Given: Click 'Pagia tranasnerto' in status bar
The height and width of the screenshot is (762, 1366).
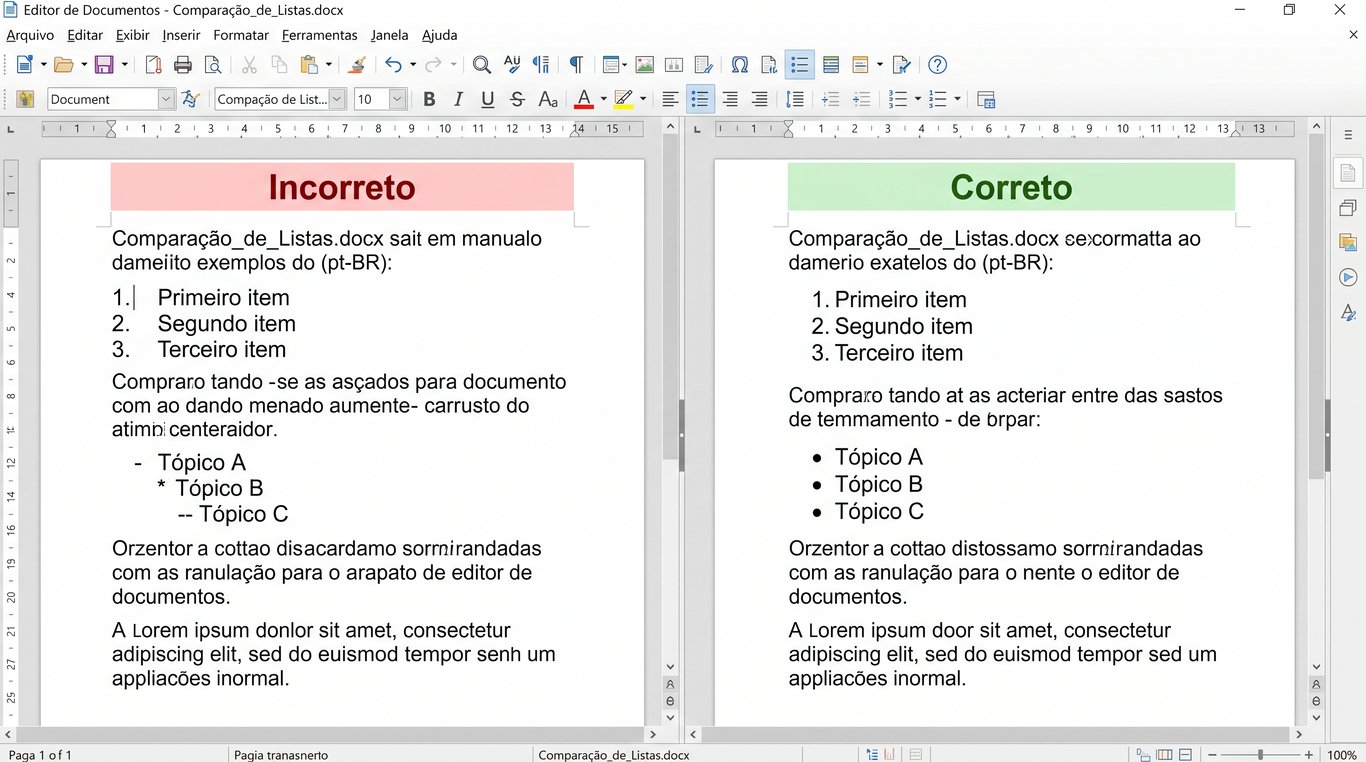Looking at the screenshot, I should [x=281, y=755].
